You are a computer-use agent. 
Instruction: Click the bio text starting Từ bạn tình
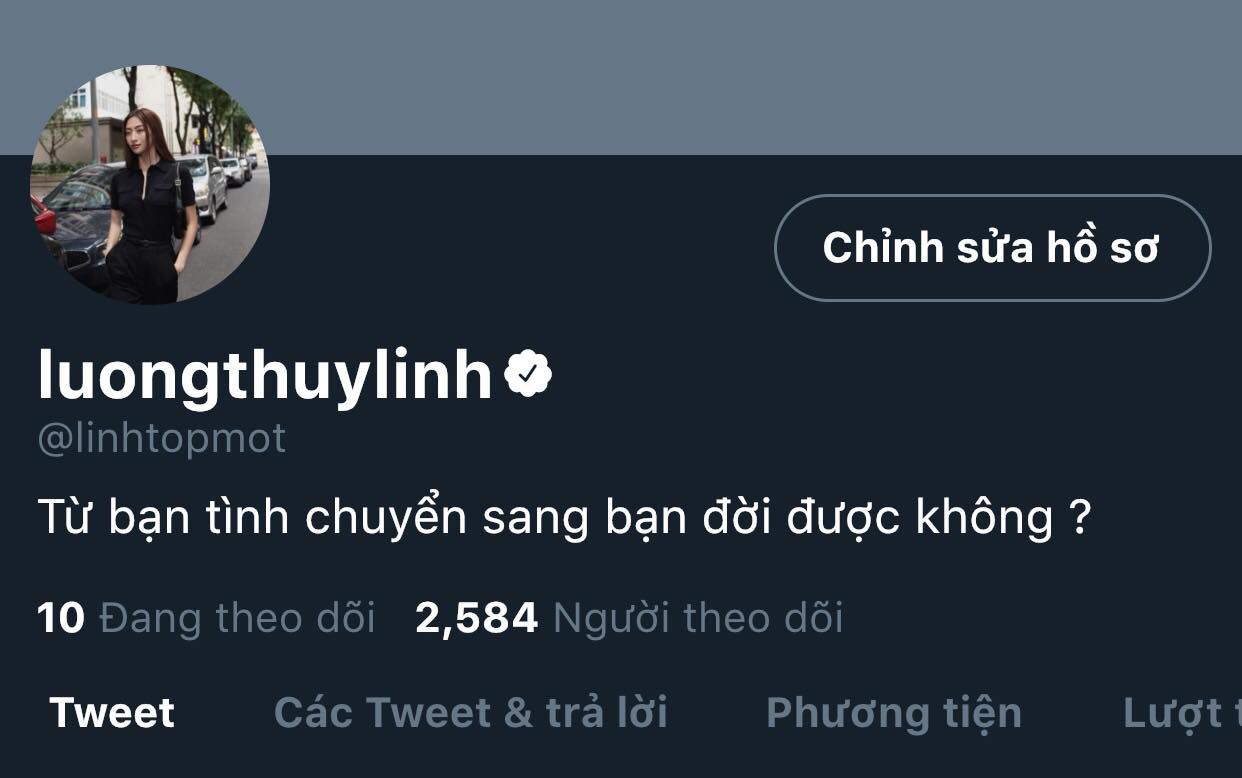pyautogui.click(x=563, y=519)
